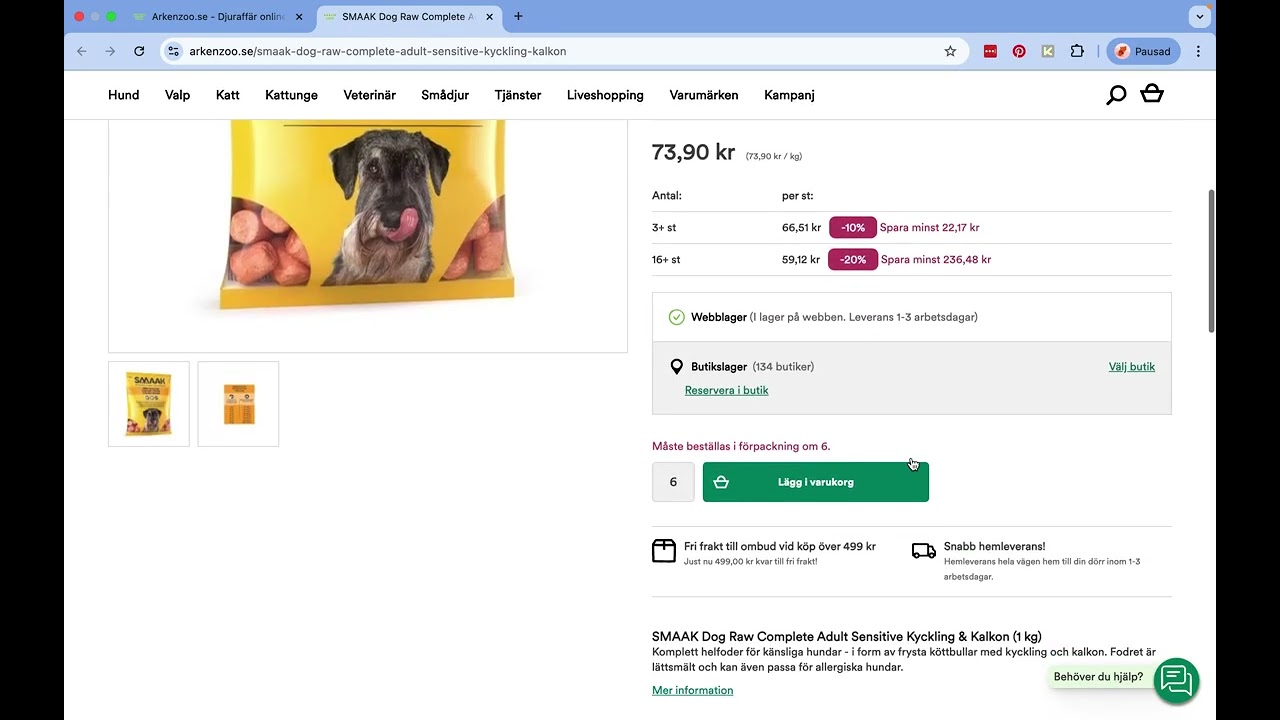Click the site information icon in address bar
This screenshot has height=720, width=1280.
pyautogui.click(x=173, y=51)
